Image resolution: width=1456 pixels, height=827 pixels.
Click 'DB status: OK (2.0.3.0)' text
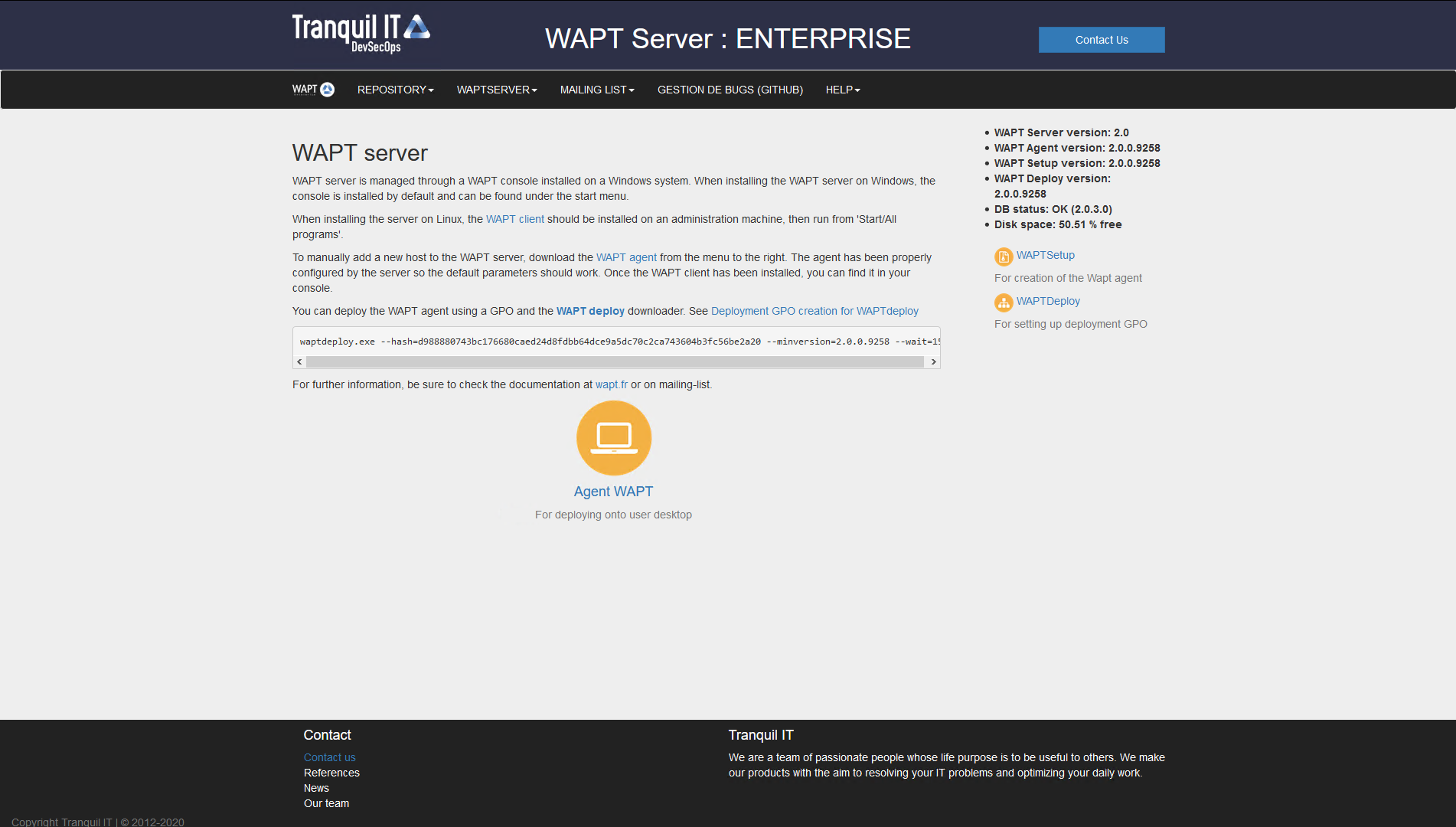(x=1053, y=209)
